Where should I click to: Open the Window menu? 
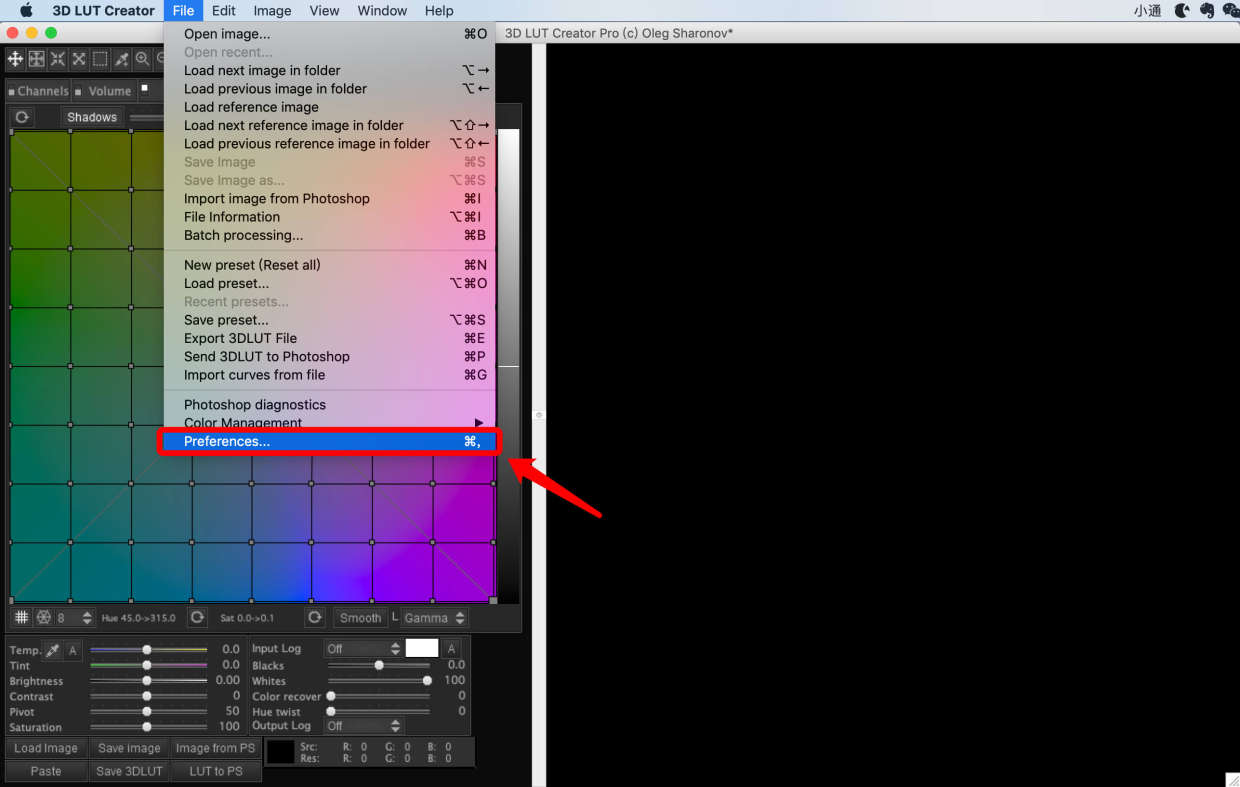click(x=382, y=11)
